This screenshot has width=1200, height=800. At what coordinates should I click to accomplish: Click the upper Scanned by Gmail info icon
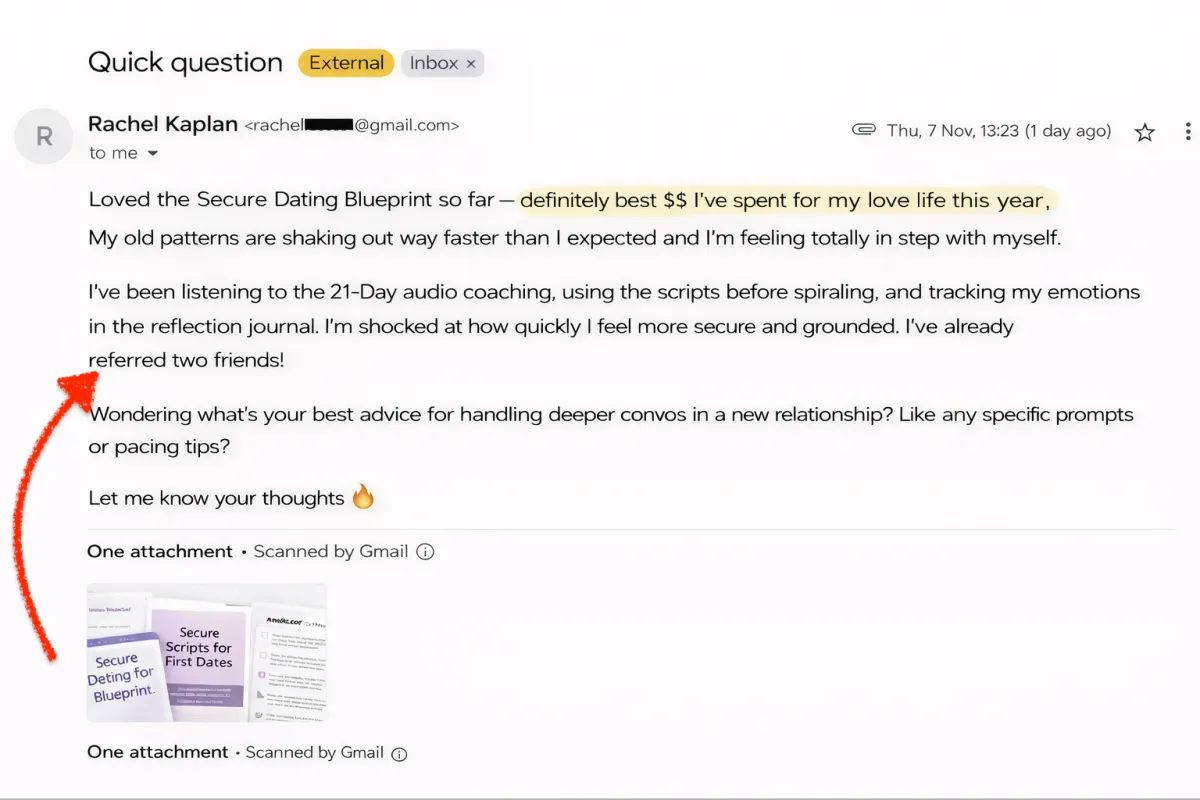tap(425, 552)
